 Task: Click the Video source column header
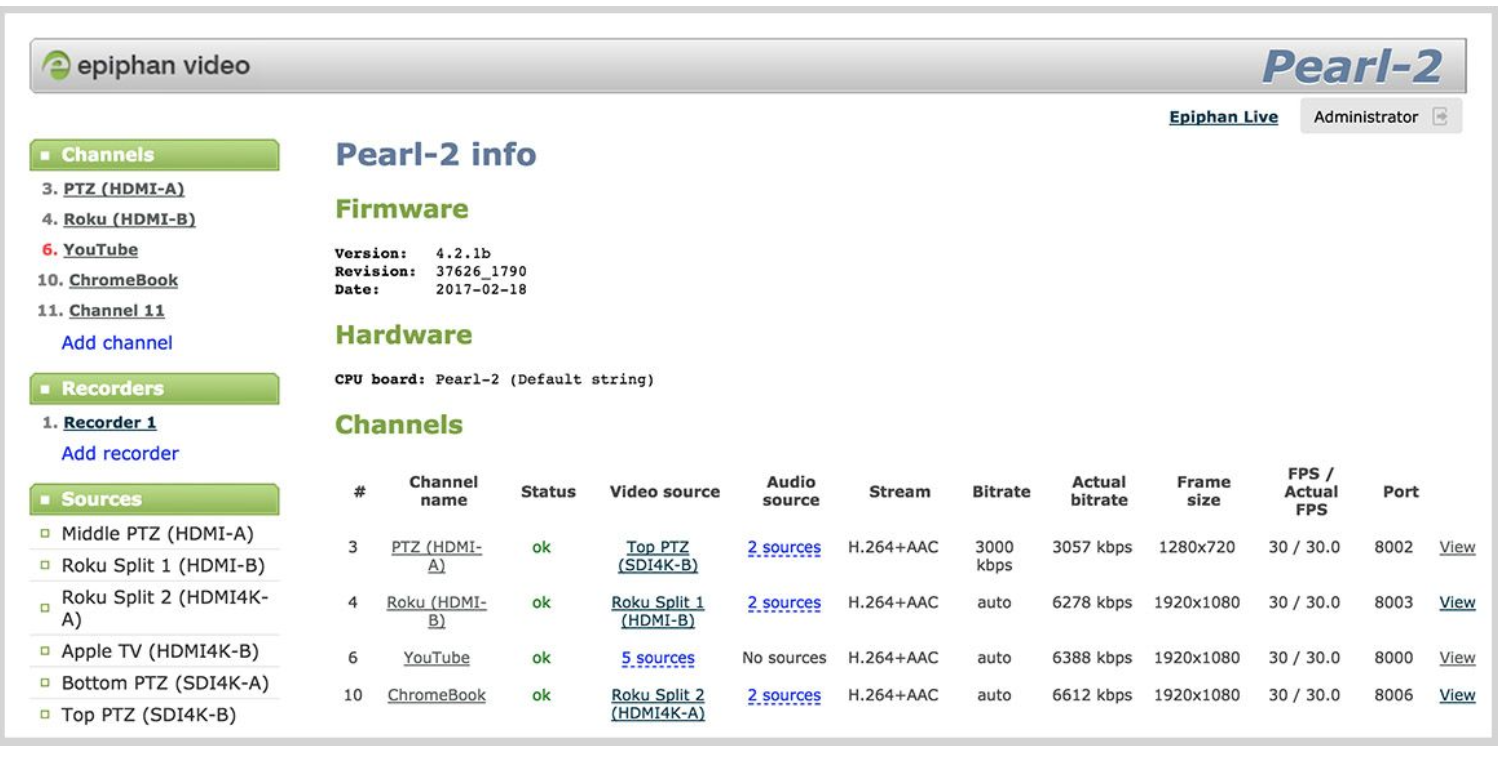click(x=665, y=491)
